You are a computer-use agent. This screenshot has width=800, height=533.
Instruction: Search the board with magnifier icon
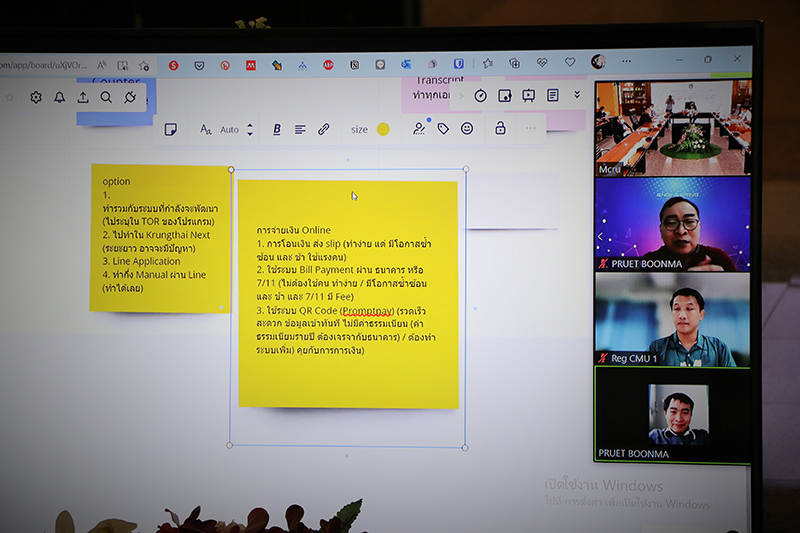[106, 97]
